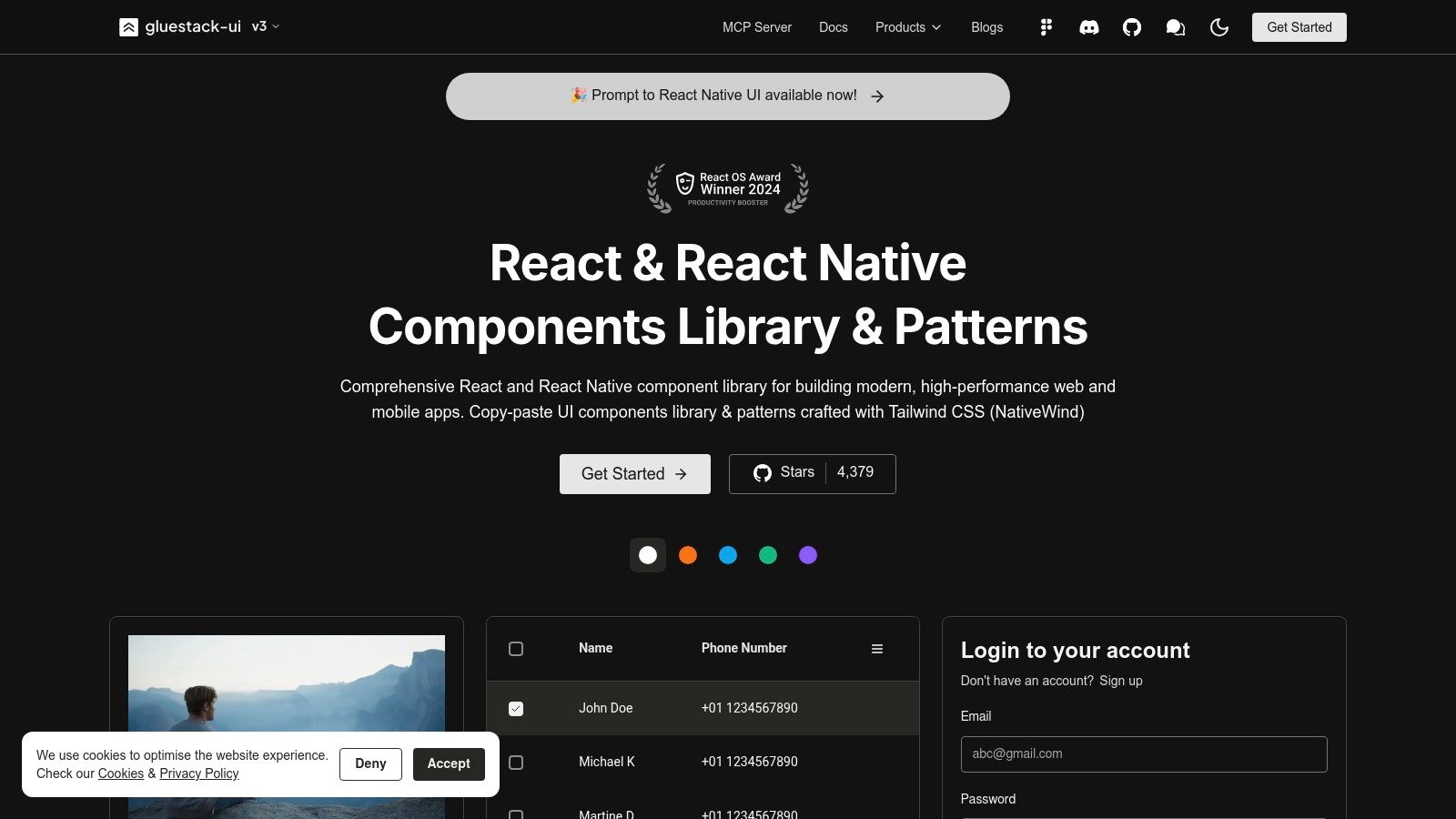Click the John Doe name cell
Viewport: 1456px width, 819px height.
coord(606,708)
